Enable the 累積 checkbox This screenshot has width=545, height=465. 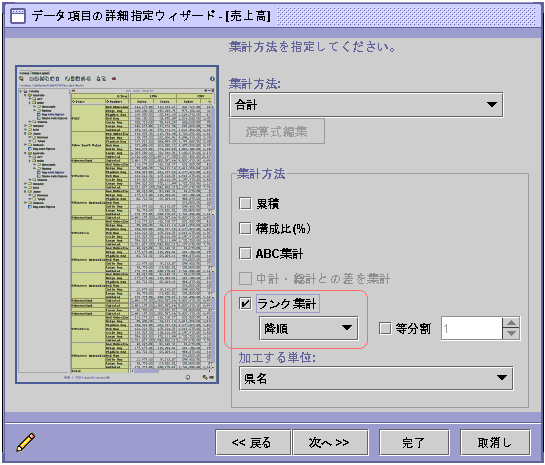pyautogui.click(x=245, y=203)
